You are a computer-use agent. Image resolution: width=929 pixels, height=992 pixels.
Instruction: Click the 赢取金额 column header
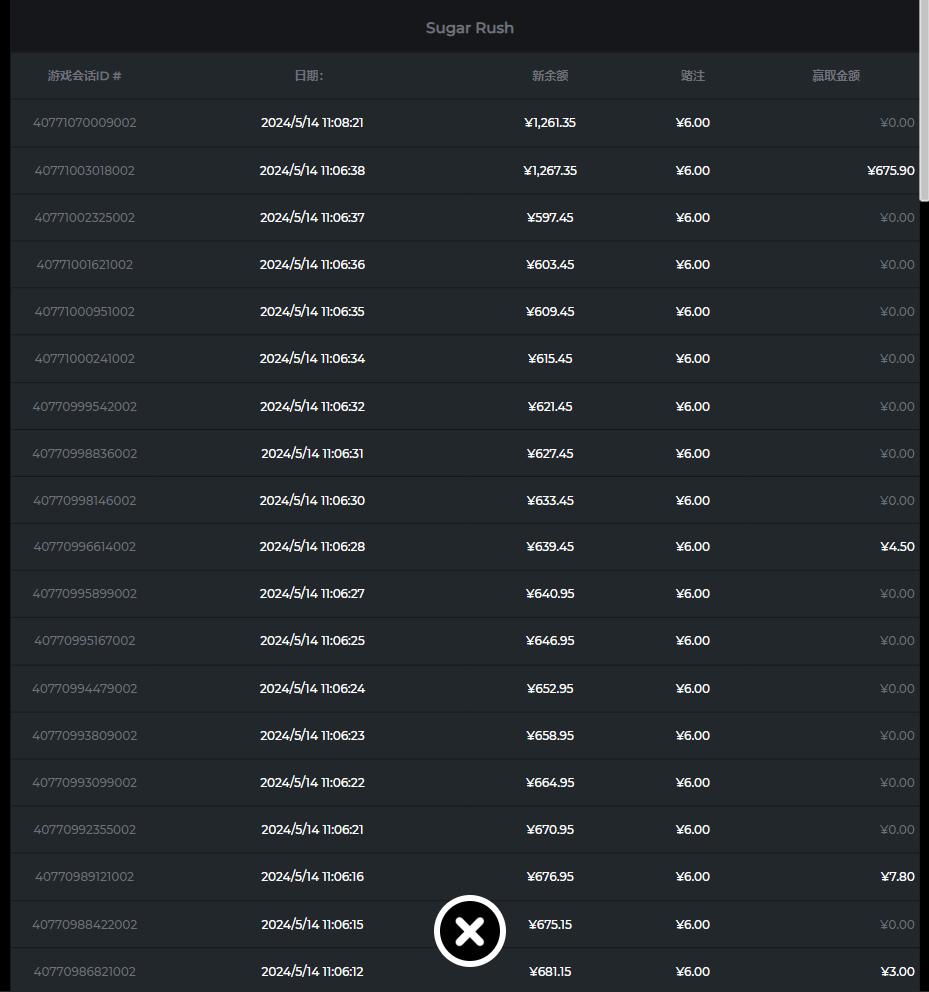836,76
